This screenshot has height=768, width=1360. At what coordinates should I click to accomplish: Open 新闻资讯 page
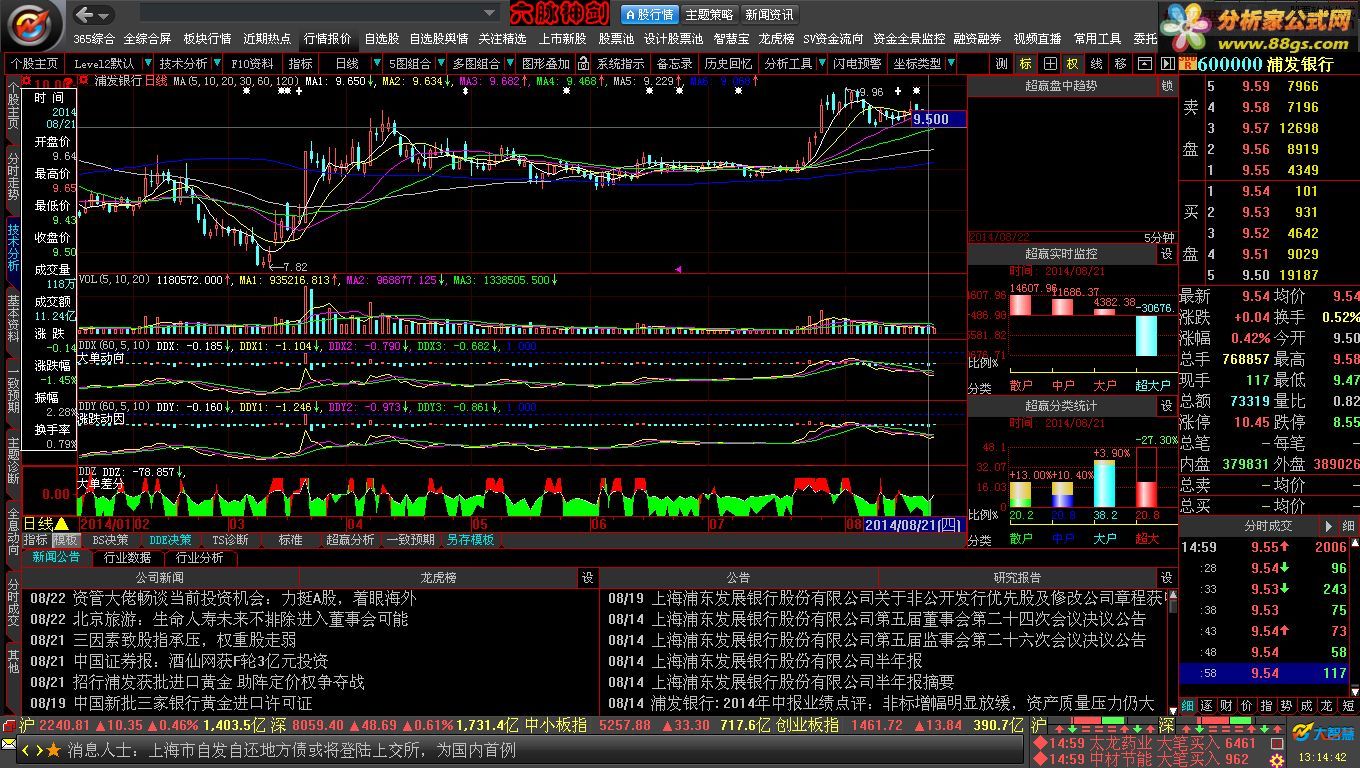coord(769,14)
